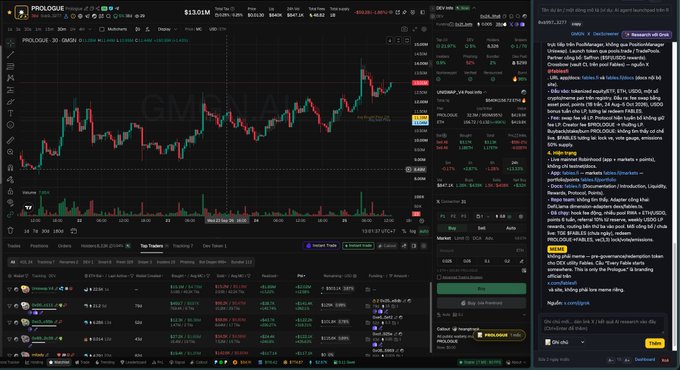Viewport: 680px width, 370px height.
Task: Click the Amount input field
Action: coord(481,250)
